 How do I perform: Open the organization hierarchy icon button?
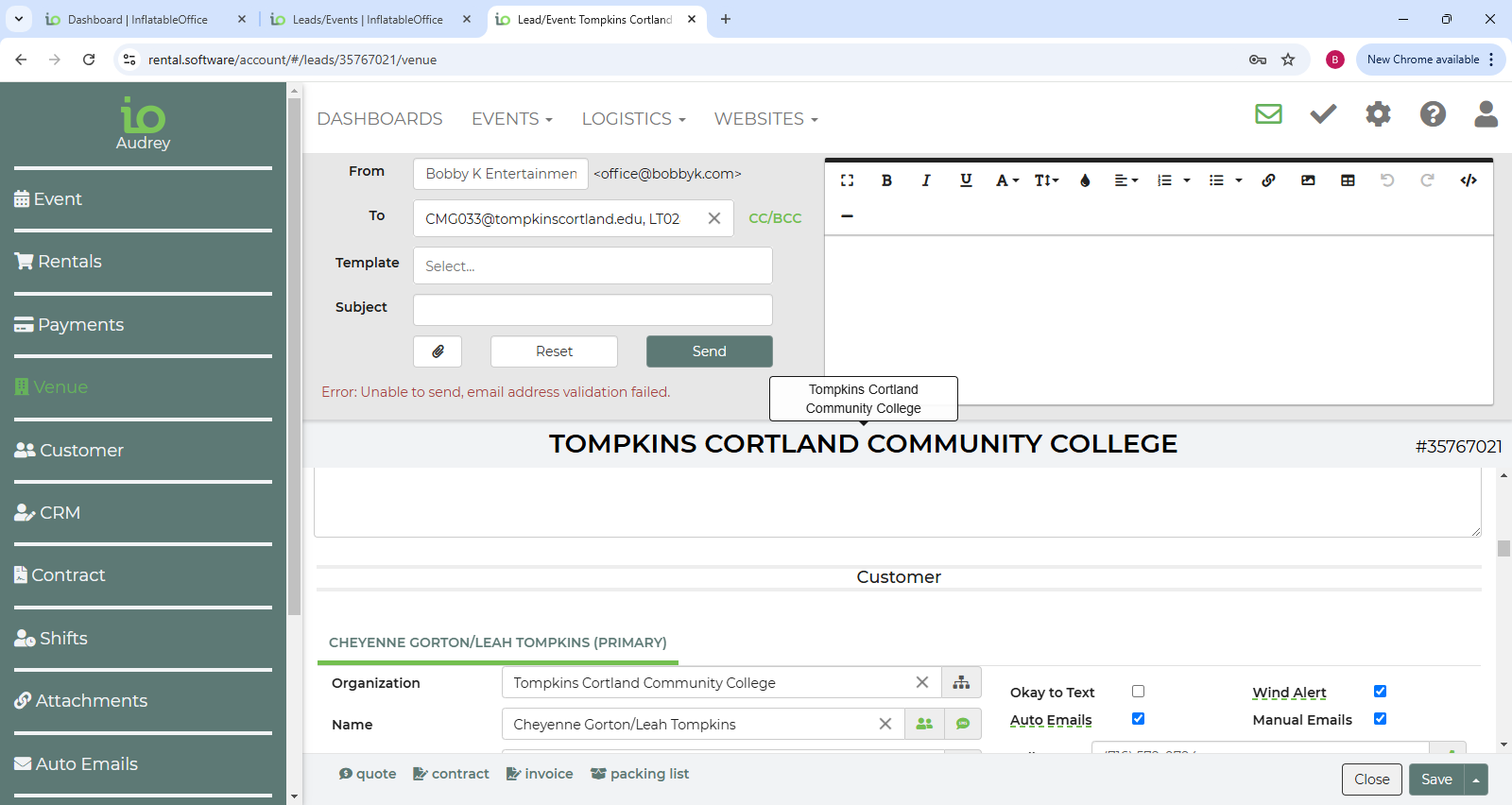click(961, 682)
